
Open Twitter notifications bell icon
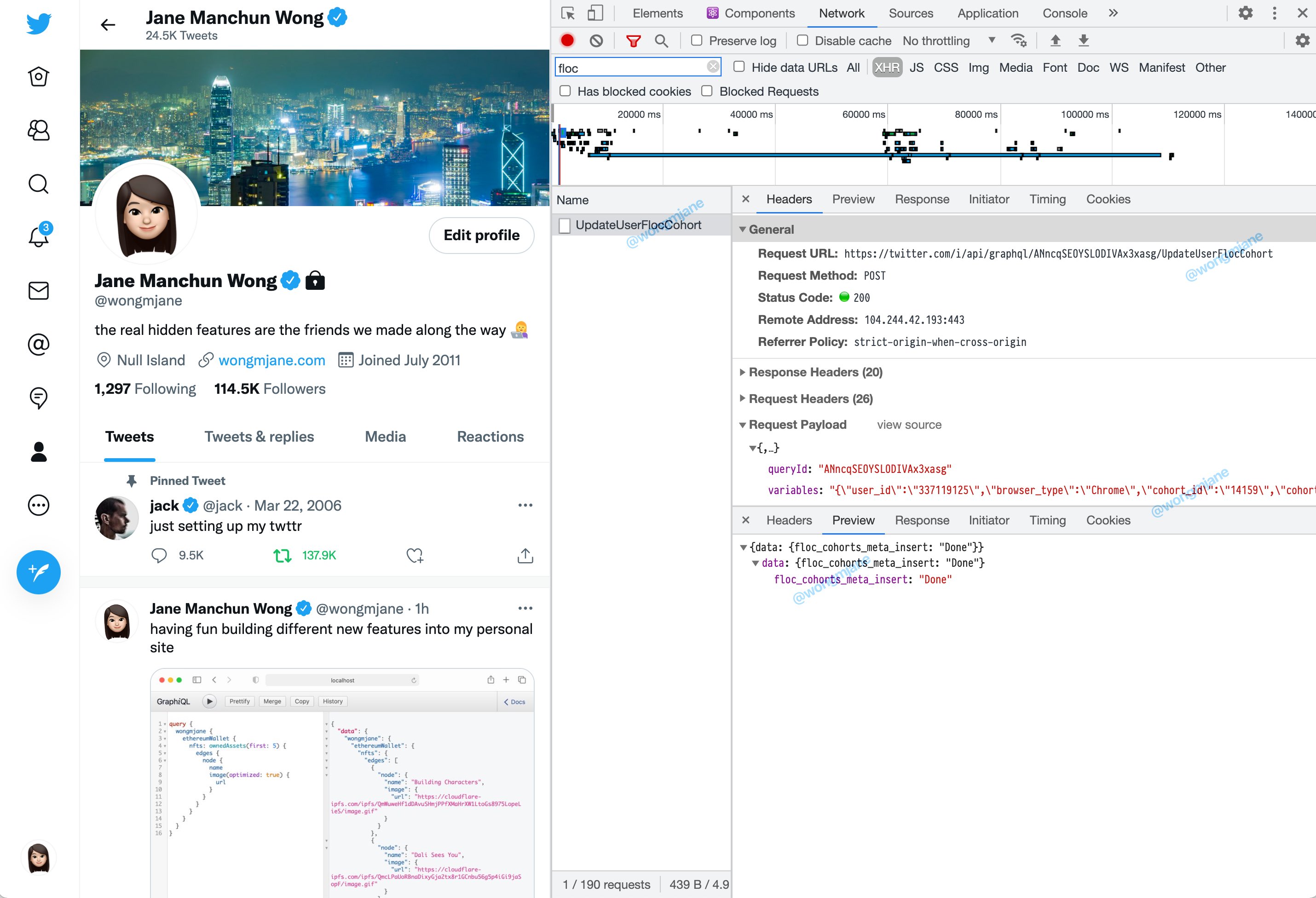click(39, 236)
